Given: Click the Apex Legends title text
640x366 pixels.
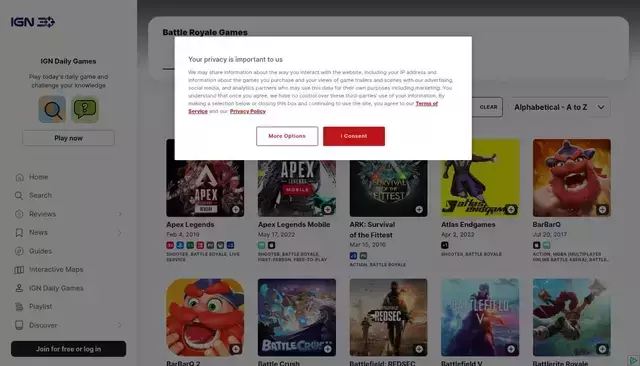Looking at the screenshot, I should [x=190, y=224].
